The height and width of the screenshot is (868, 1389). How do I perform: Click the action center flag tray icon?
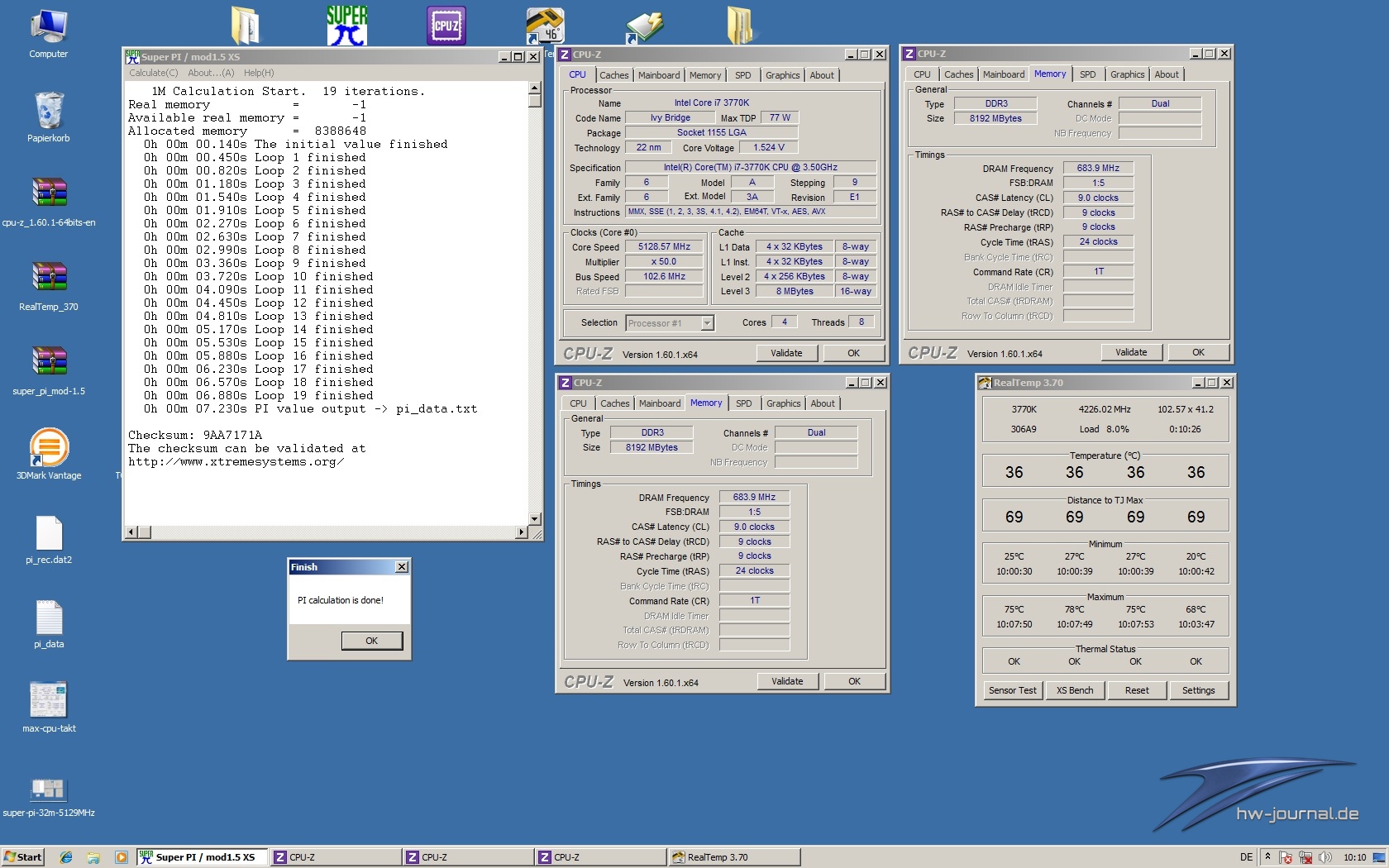1286,857
